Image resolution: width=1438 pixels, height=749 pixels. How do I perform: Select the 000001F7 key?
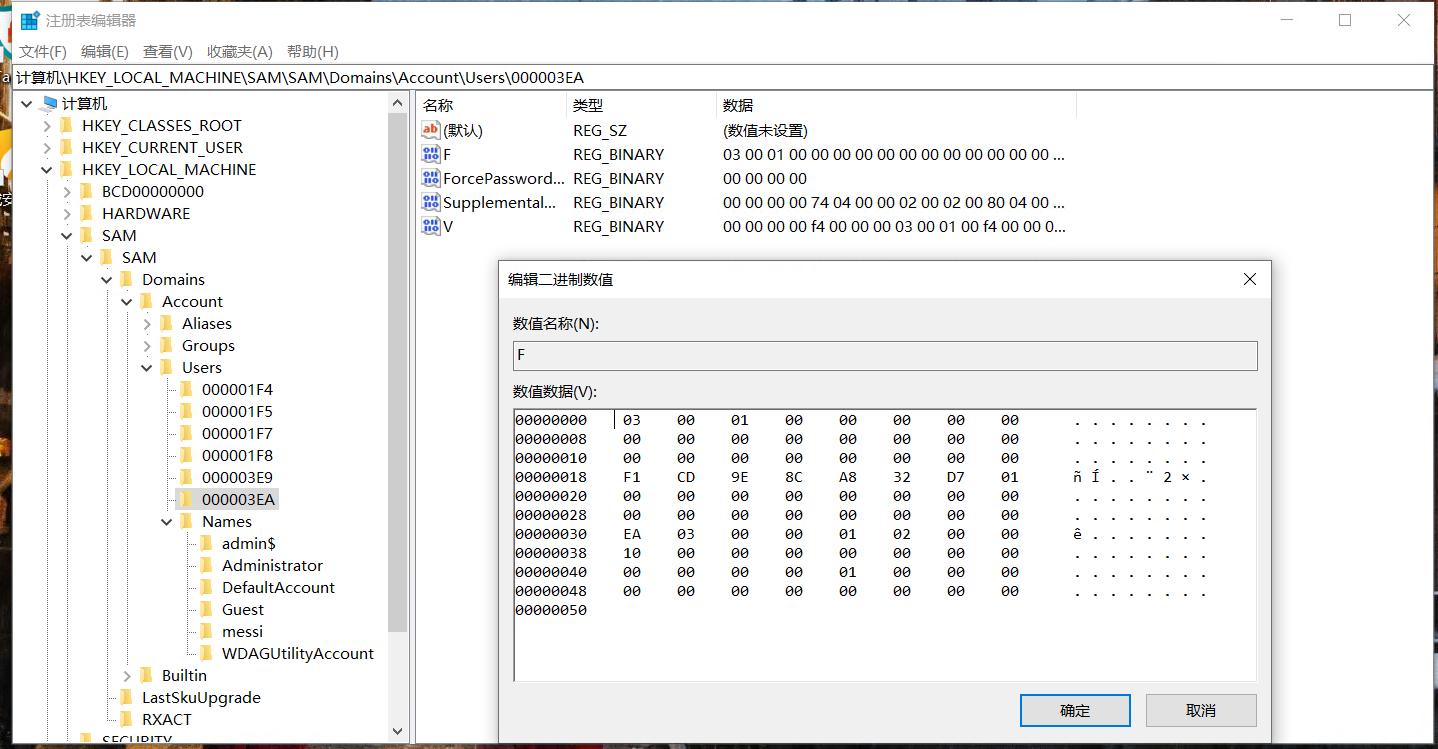point(237,433)
